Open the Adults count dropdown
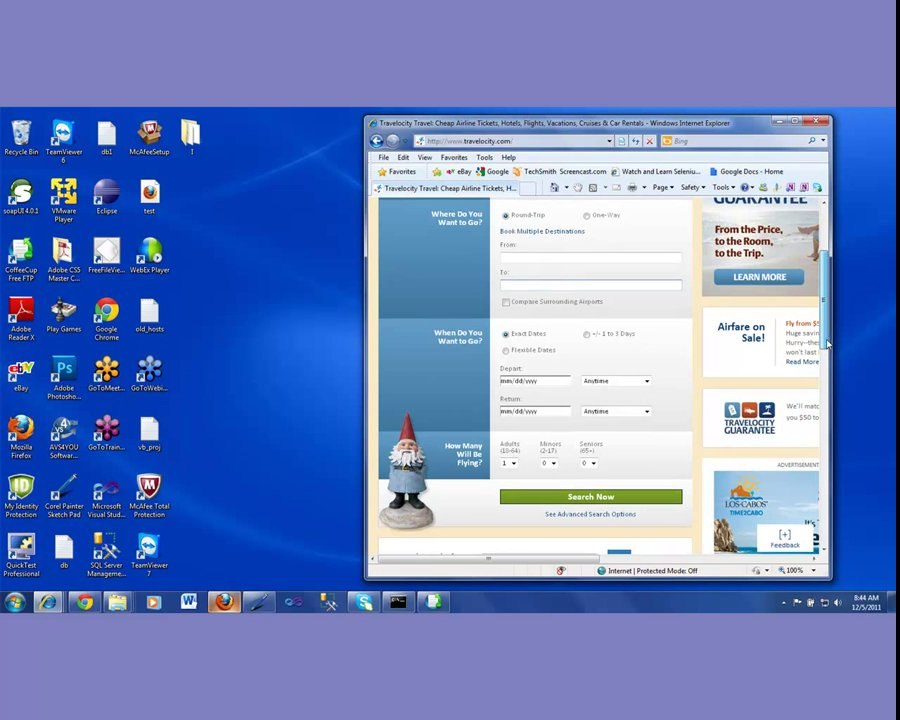The width and height of the screenshot is (900, 720). coord(509,463)
